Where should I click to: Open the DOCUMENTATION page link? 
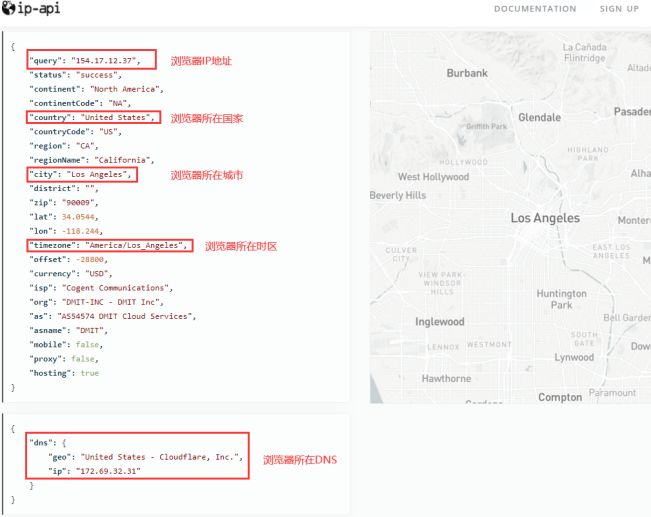pos(535,9)
